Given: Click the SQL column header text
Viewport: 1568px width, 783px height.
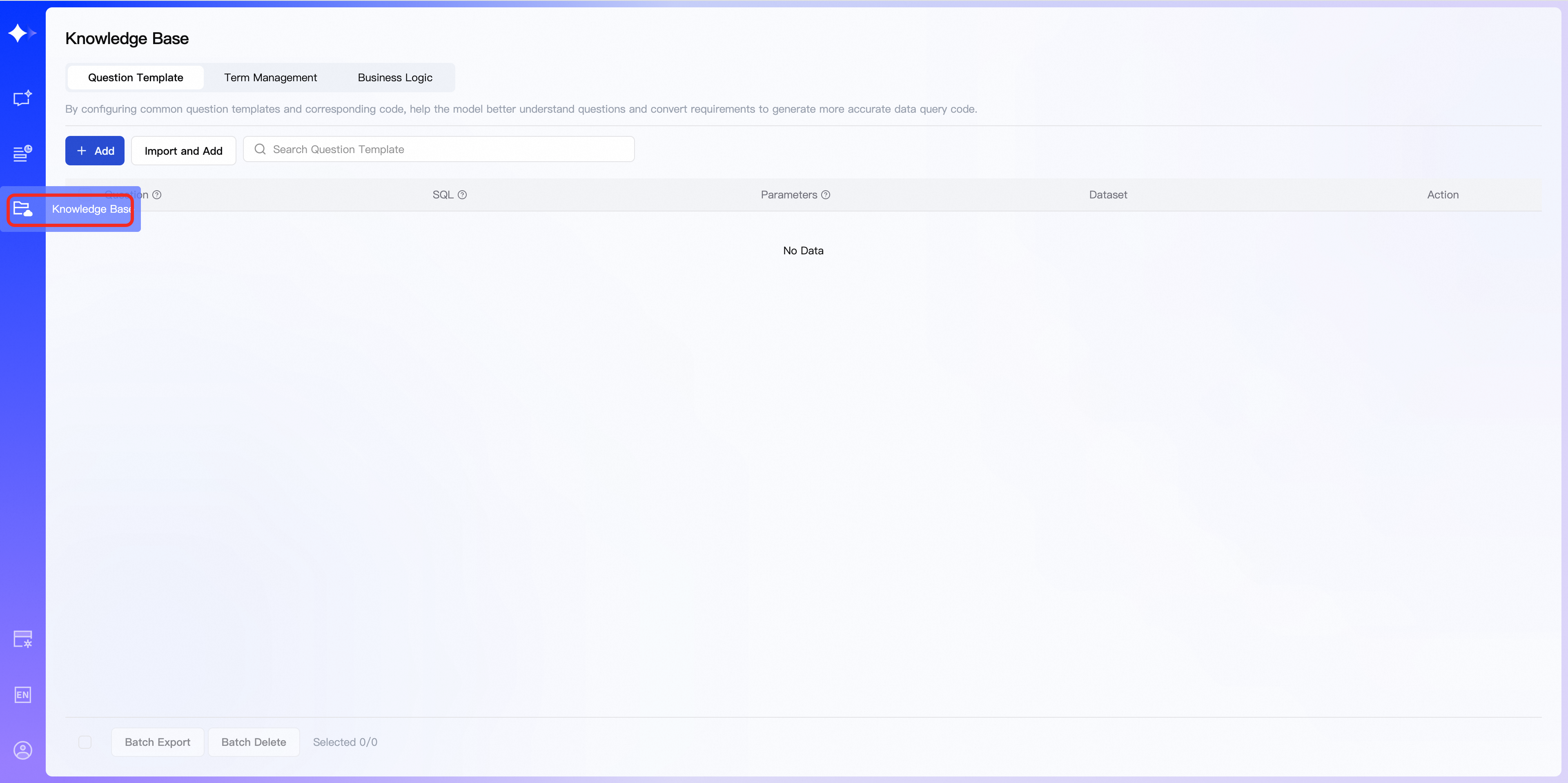Looking at the screenshot, I should 443,195.
